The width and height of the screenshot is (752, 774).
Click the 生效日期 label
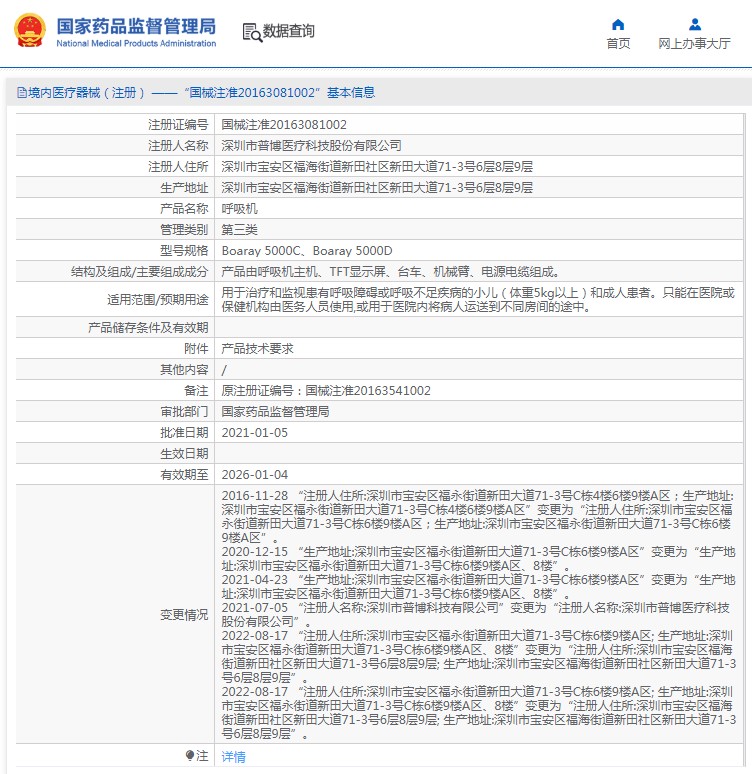[184, 453]
